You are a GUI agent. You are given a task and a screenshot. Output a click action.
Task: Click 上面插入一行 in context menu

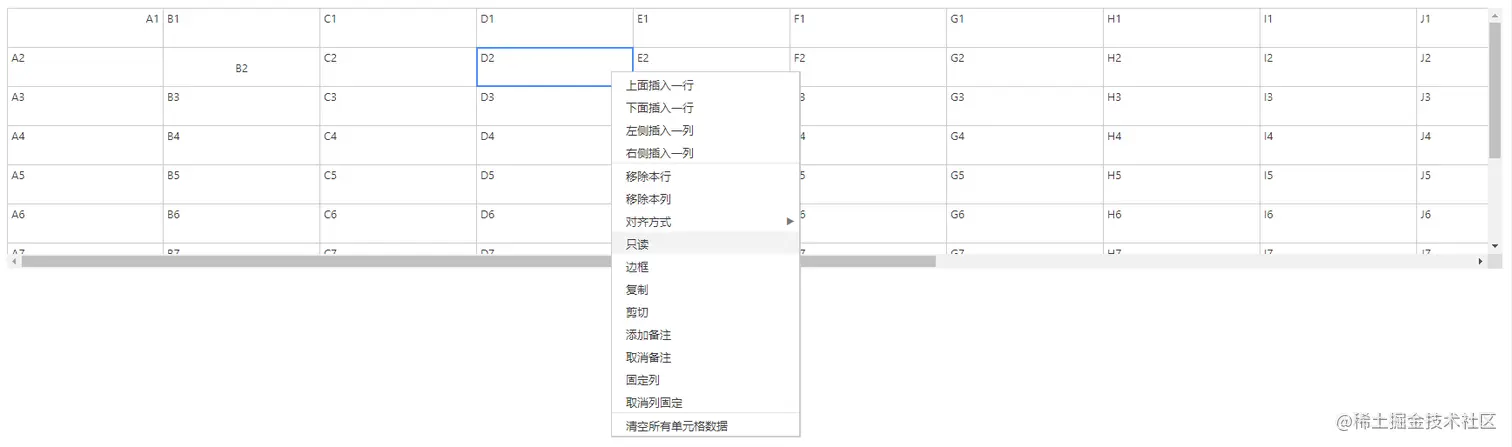[659, 85]
